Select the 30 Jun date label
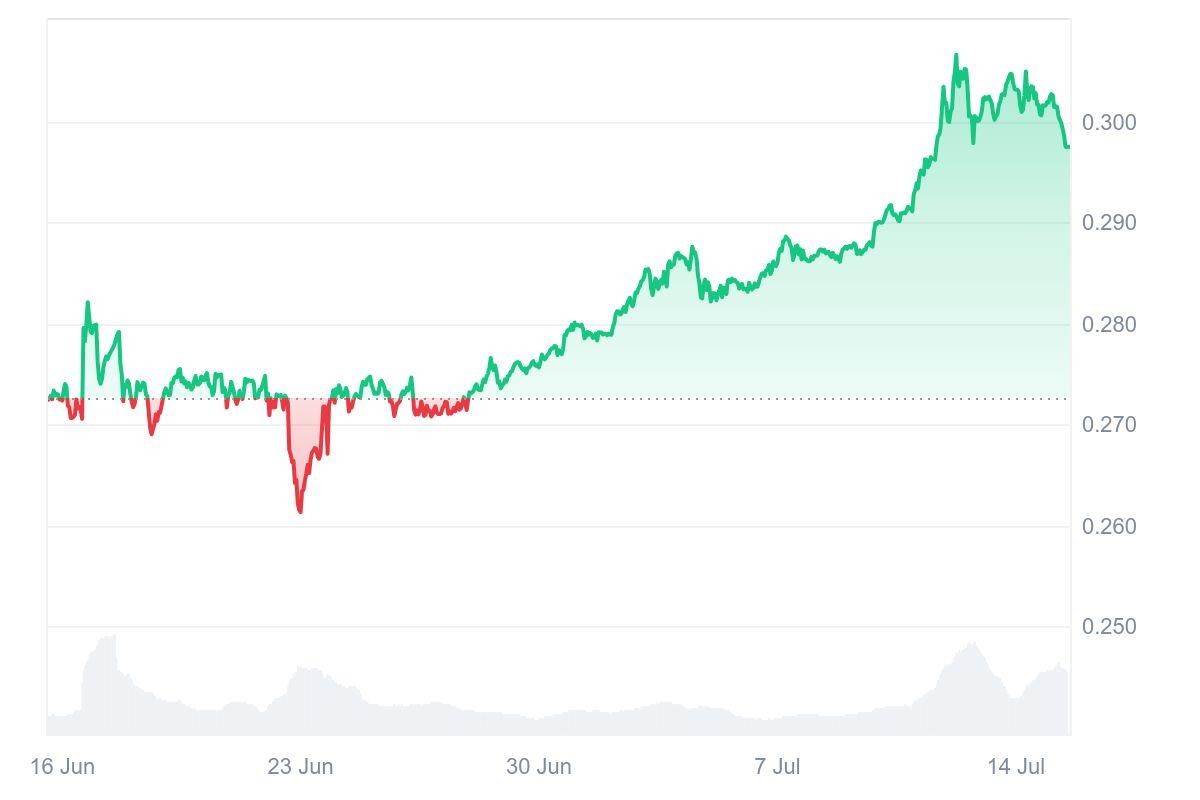This screenshot has height=800, width=1200. click(x=539, y=767)
